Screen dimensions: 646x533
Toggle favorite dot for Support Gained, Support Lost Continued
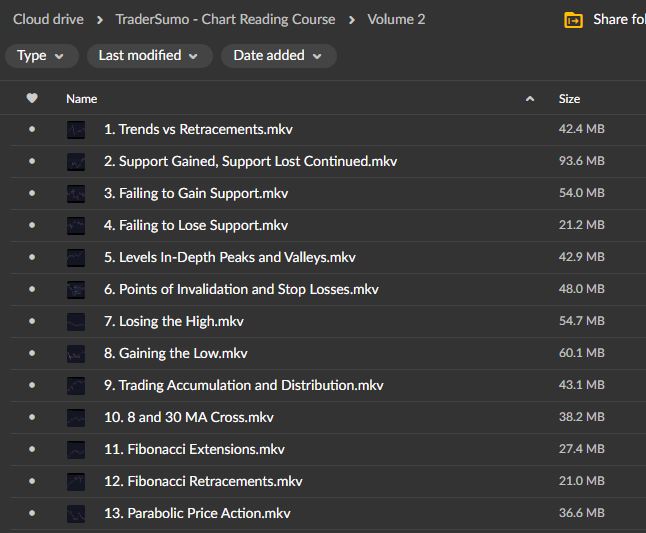[x=32, y=161]
